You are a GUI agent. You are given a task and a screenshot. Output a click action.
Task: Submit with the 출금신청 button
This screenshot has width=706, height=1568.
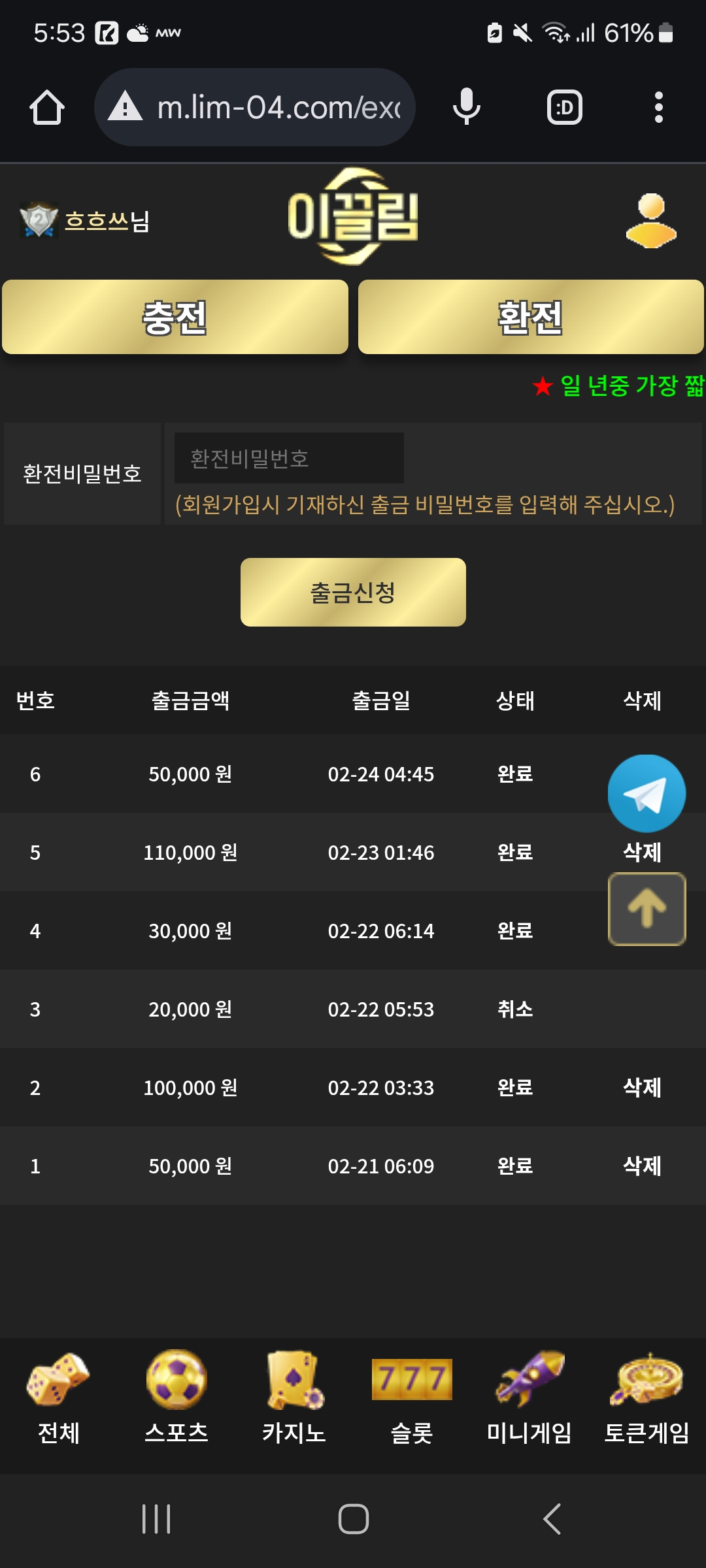click(x=353, y=592)
